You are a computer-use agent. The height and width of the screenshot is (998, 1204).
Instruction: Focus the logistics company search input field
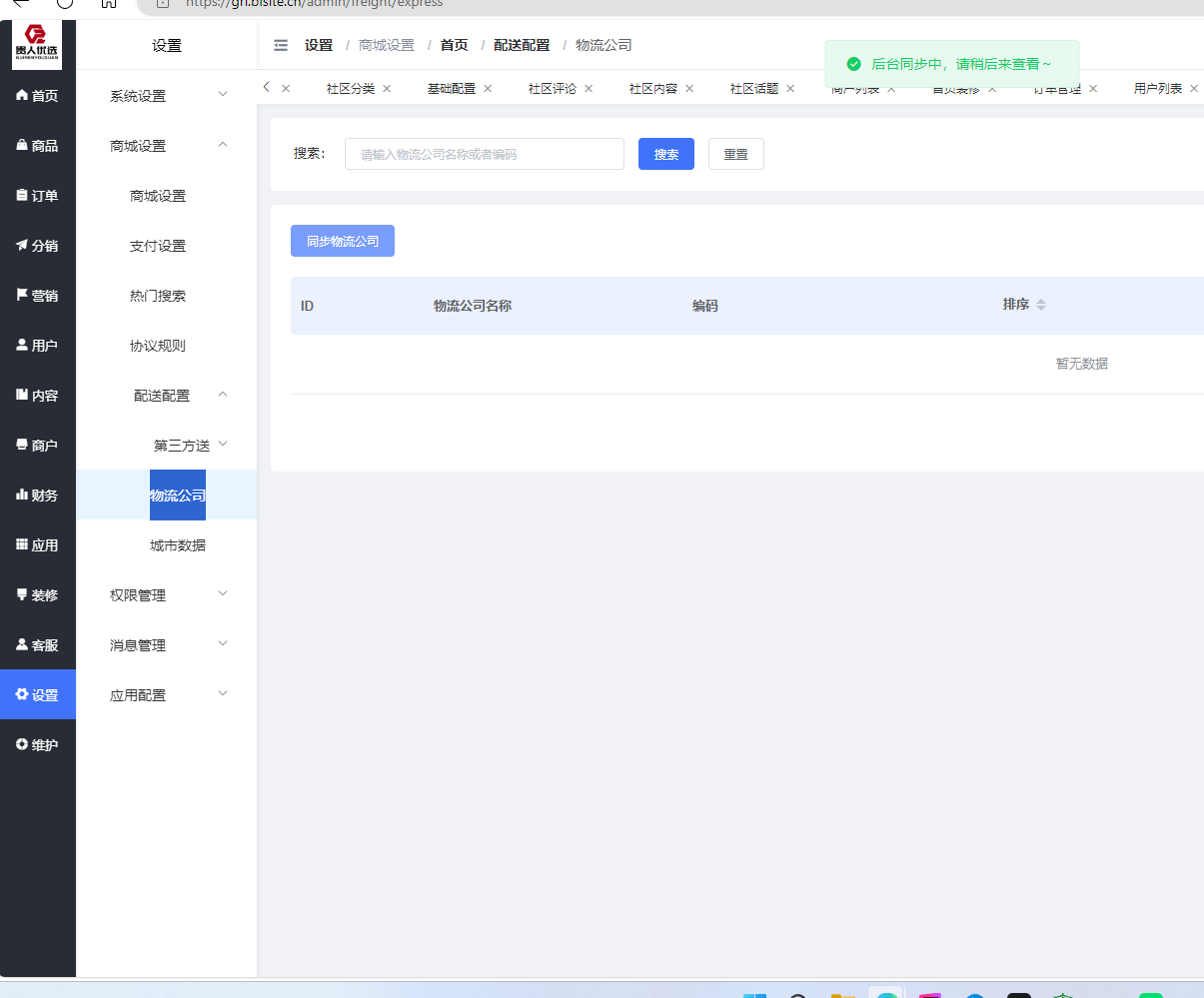[x=484, y=154]
